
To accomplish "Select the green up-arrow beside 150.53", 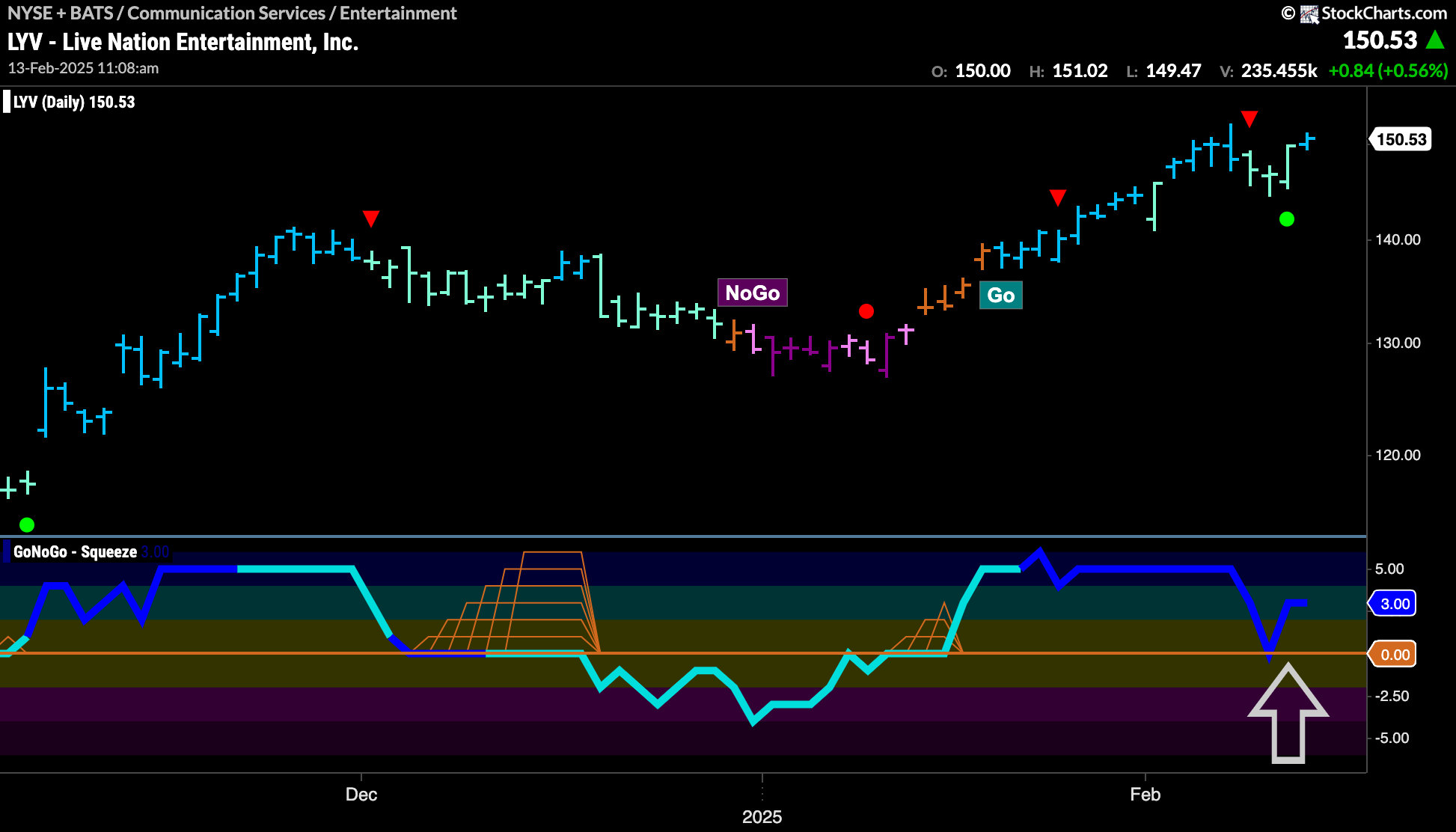I will [x=1435, y=39].
